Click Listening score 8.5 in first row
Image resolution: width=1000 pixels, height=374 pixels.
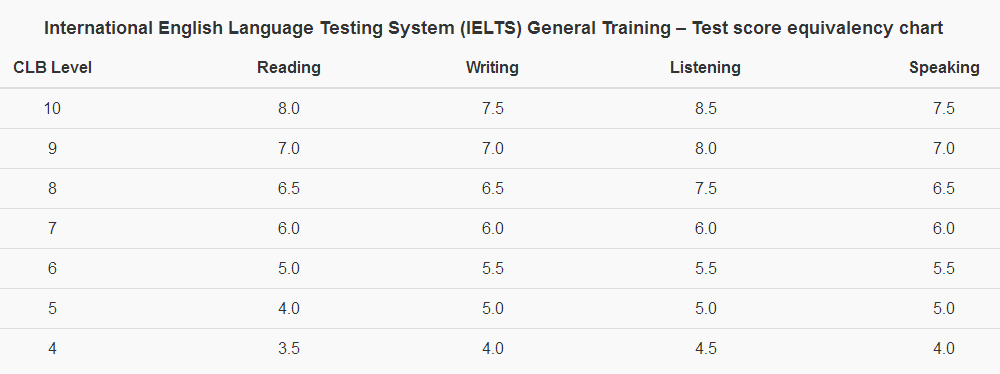pos(706,108)
